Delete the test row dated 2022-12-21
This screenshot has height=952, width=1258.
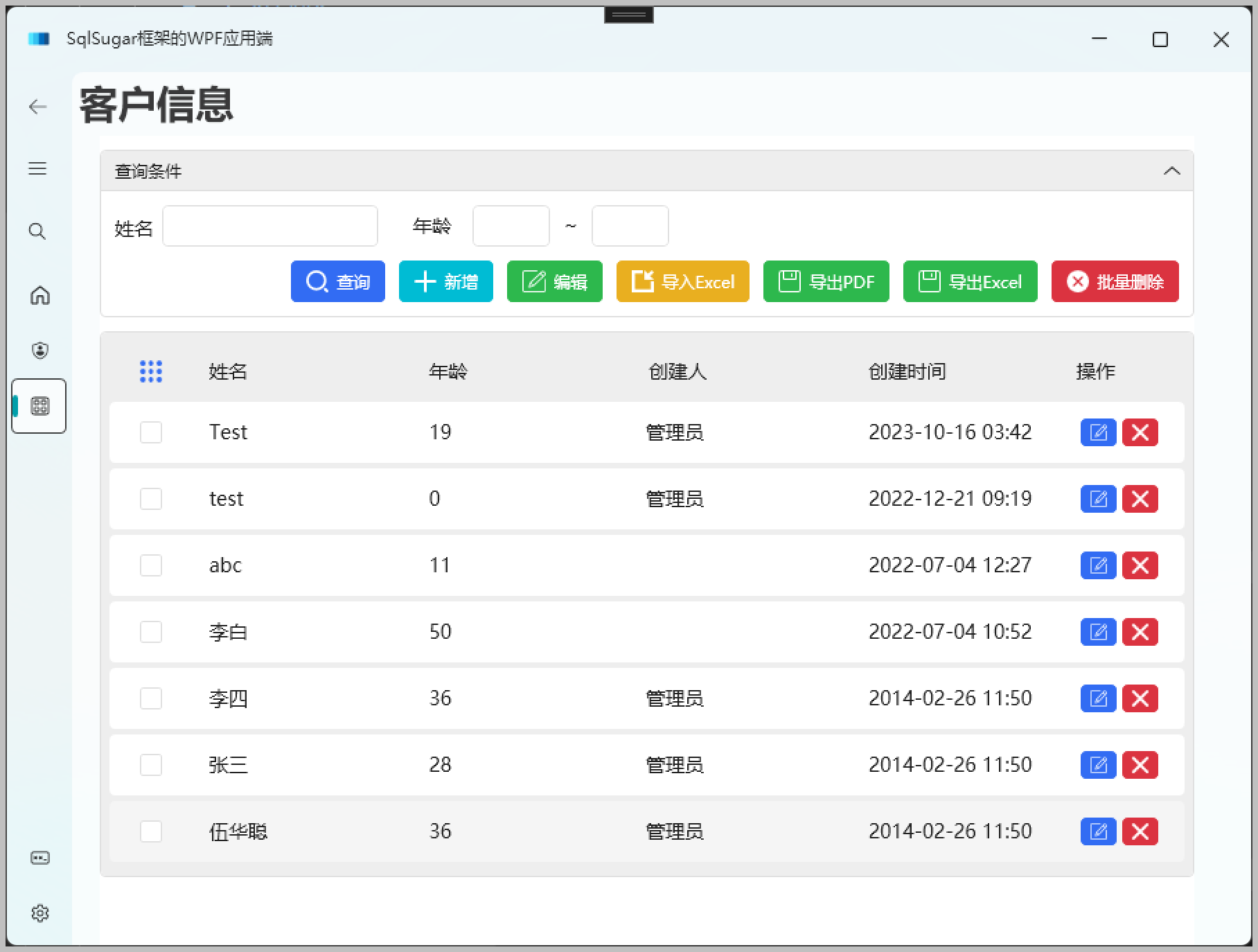pos(1140,499)
